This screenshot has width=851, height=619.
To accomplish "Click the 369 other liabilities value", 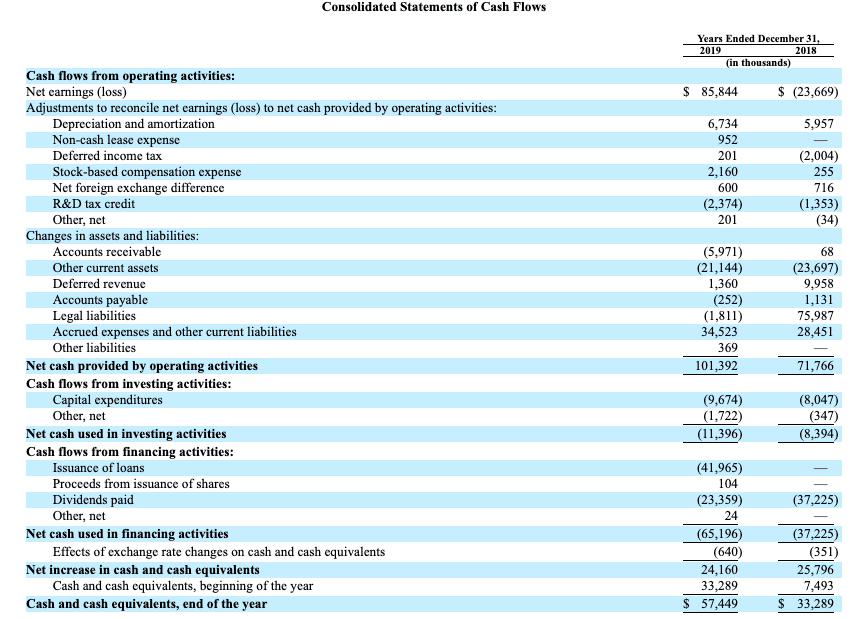I will coord(728,348).
